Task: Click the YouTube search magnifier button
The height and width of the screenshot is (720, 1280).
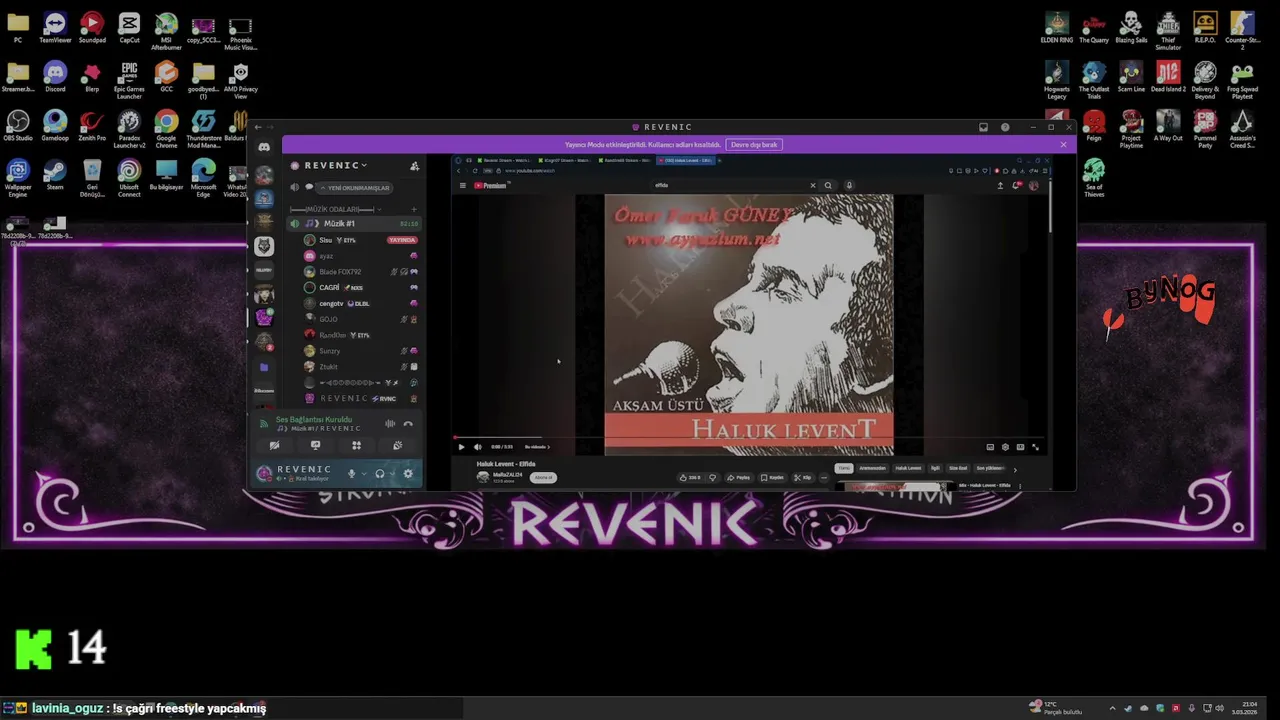Action: pos(828,185)
